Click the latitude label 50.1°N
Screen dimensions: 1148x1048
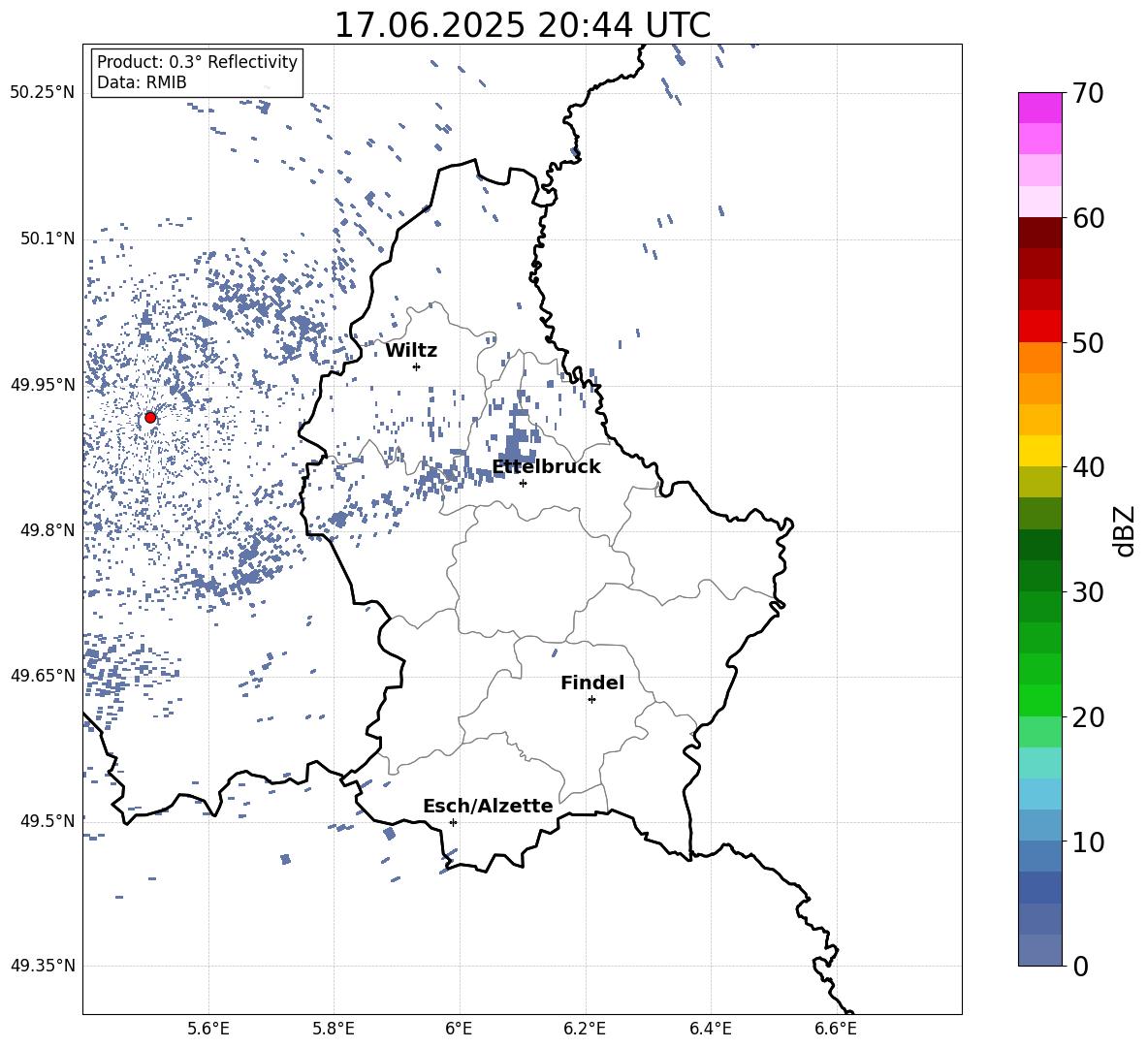click(x=48, y=238)
